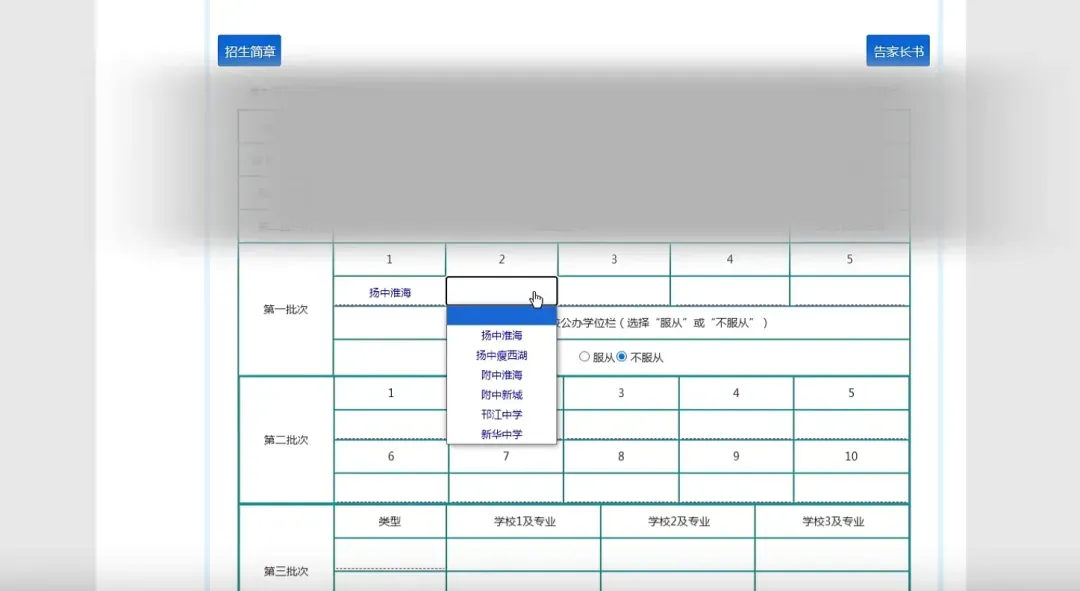Pick 邗江中学 in the dropdown list

[x=501, y=415]
